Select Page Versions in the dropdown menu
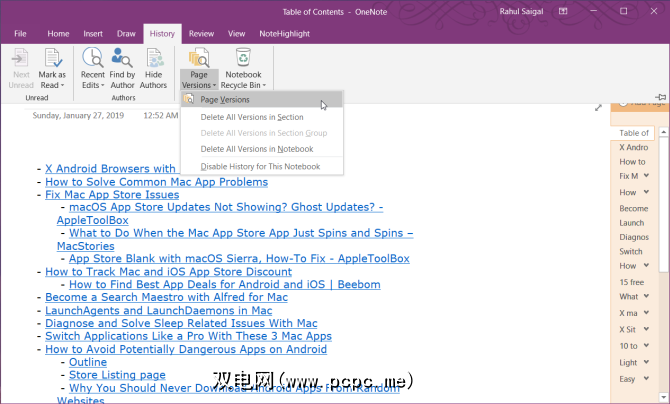 225,100
